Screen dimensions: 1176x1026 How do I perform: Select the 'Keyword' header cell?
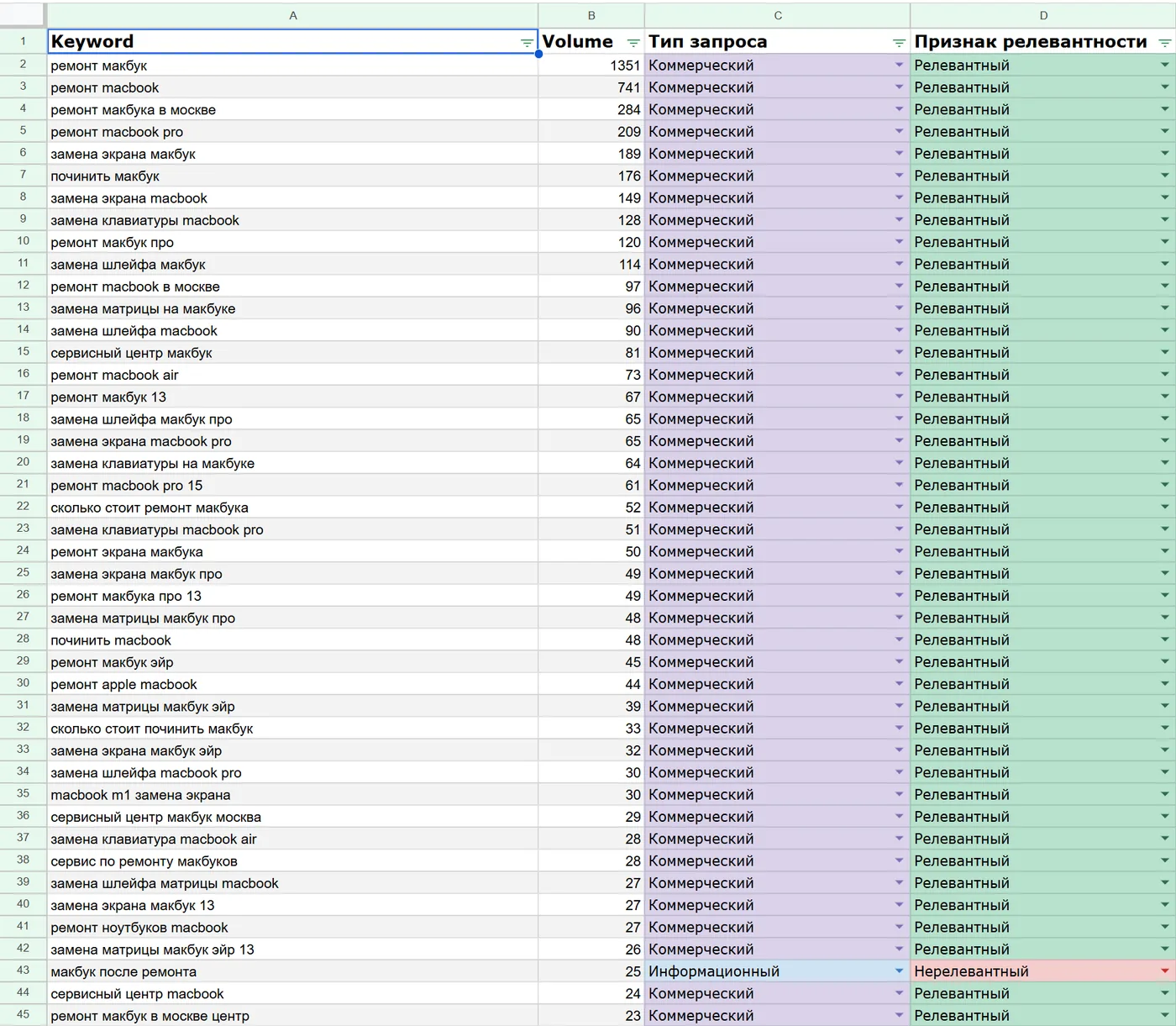[x=292, y=41]
